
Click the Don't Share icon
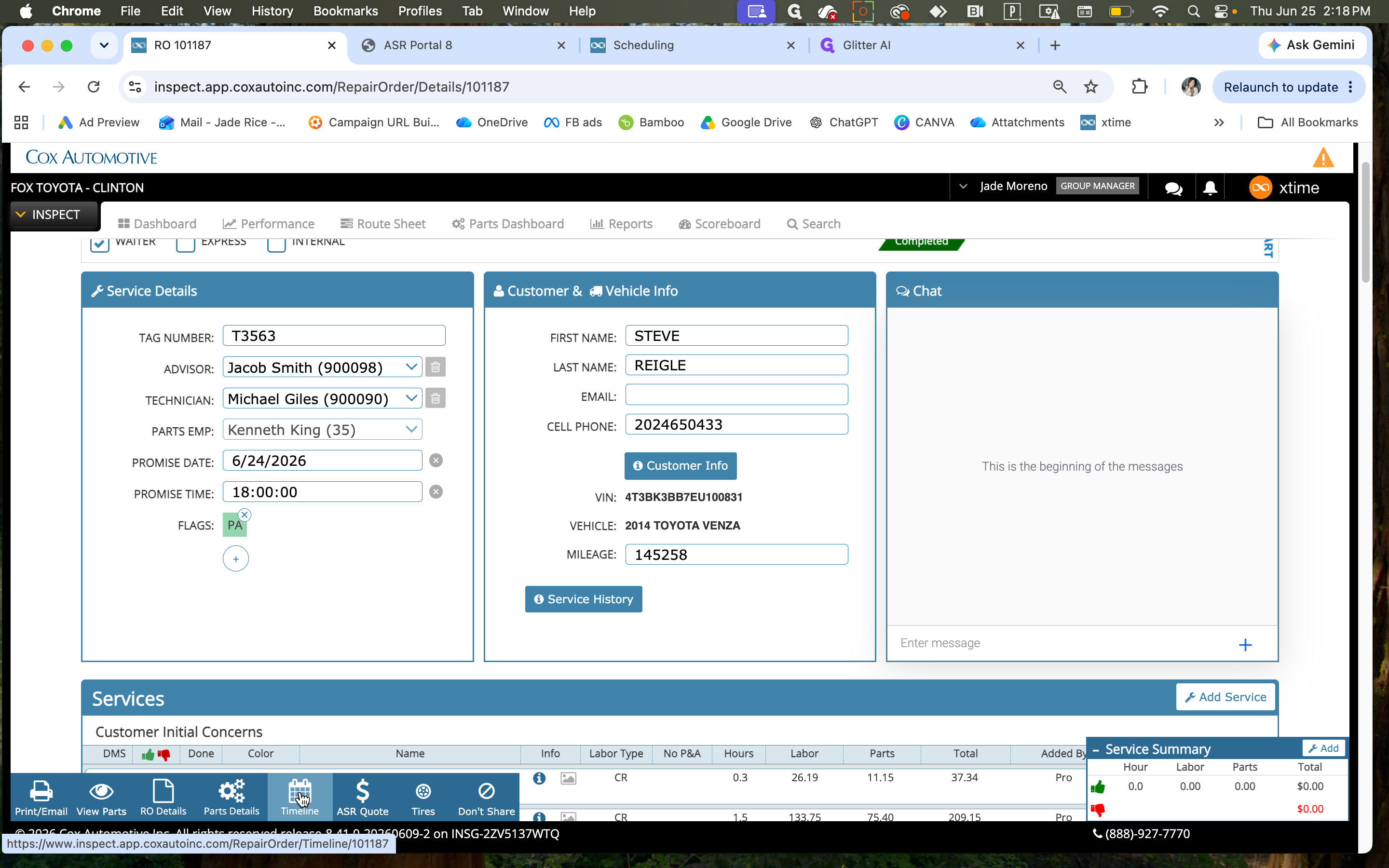486,798
